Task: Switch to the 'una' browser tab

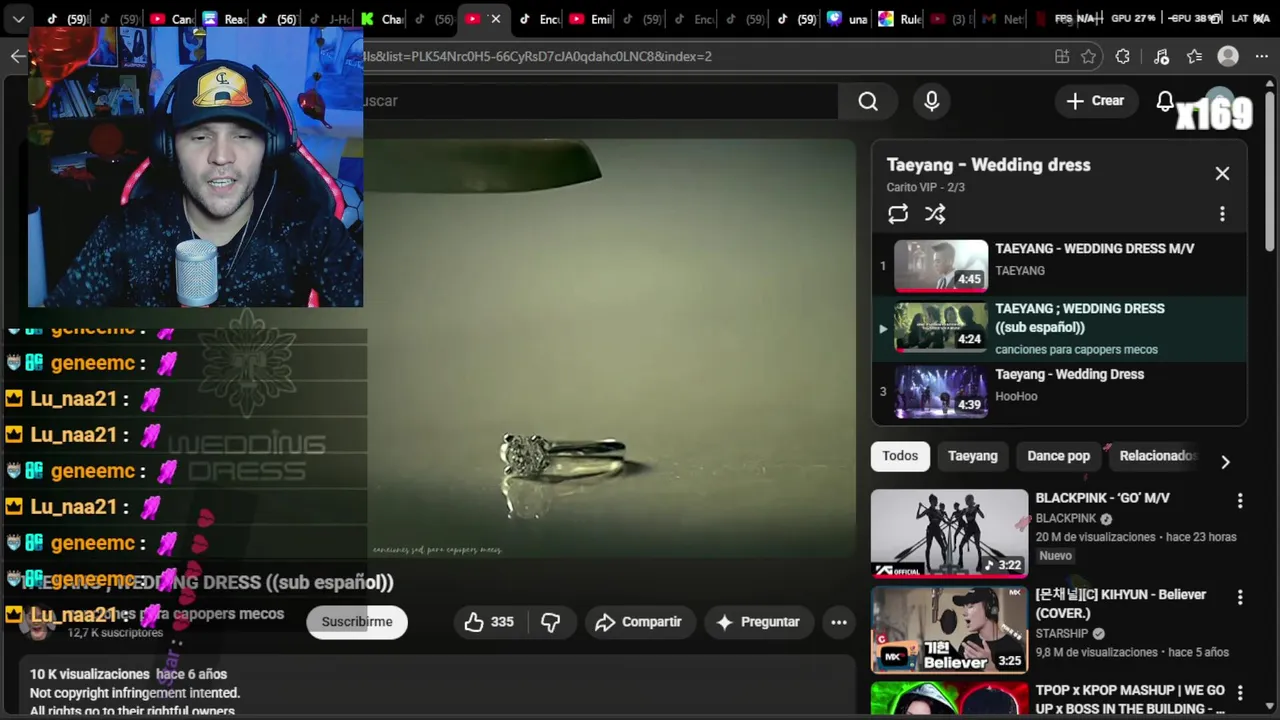Action: tap(847, 19)
